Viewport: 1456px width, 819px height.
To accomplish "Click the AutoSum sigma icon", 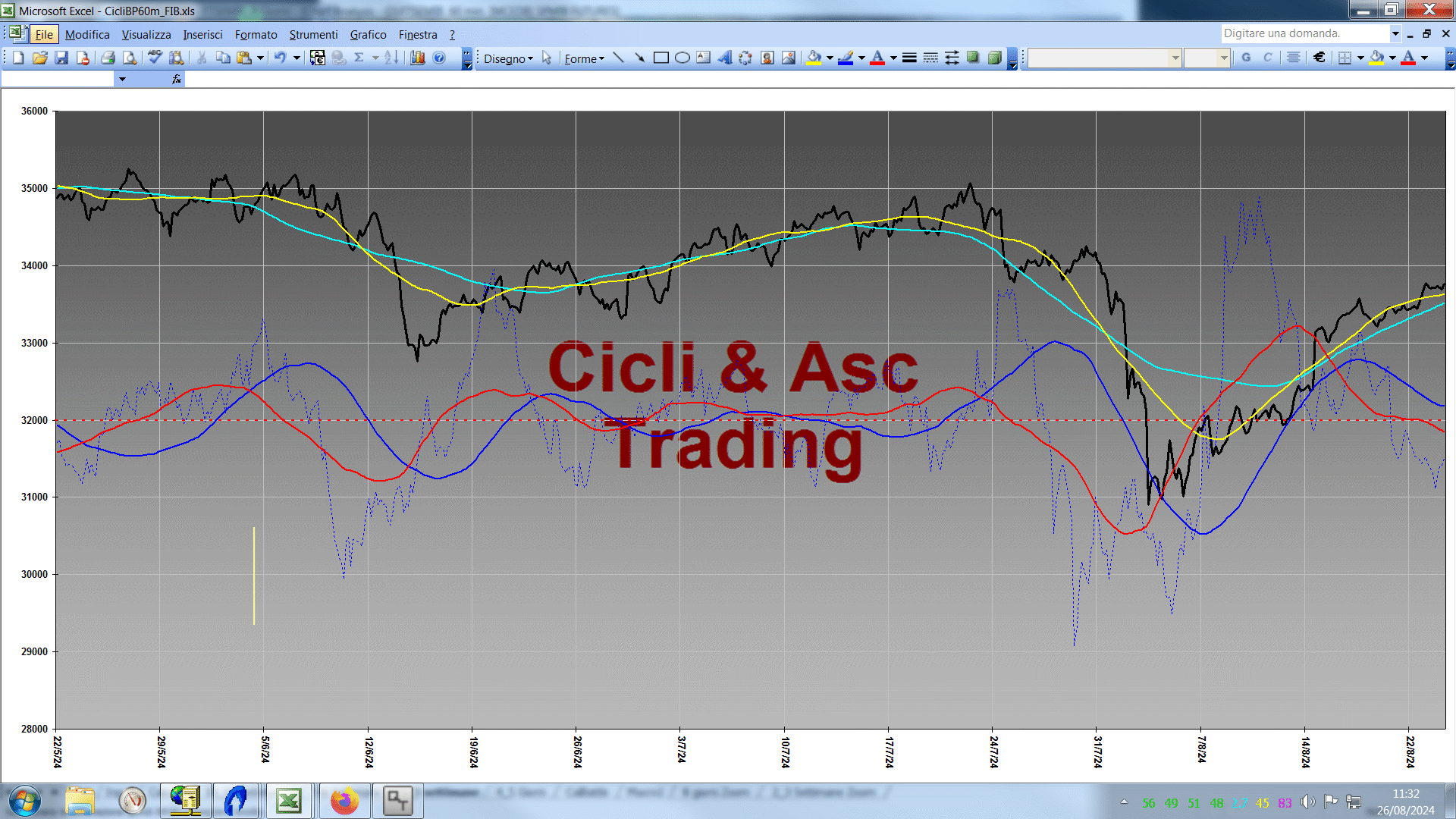I will coord(359,58).
